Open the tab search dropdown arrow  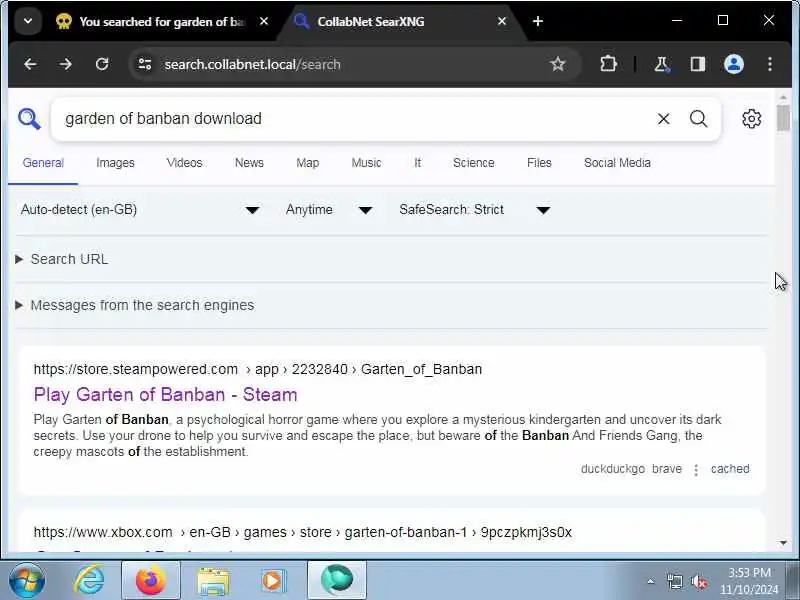coord(28,21)
